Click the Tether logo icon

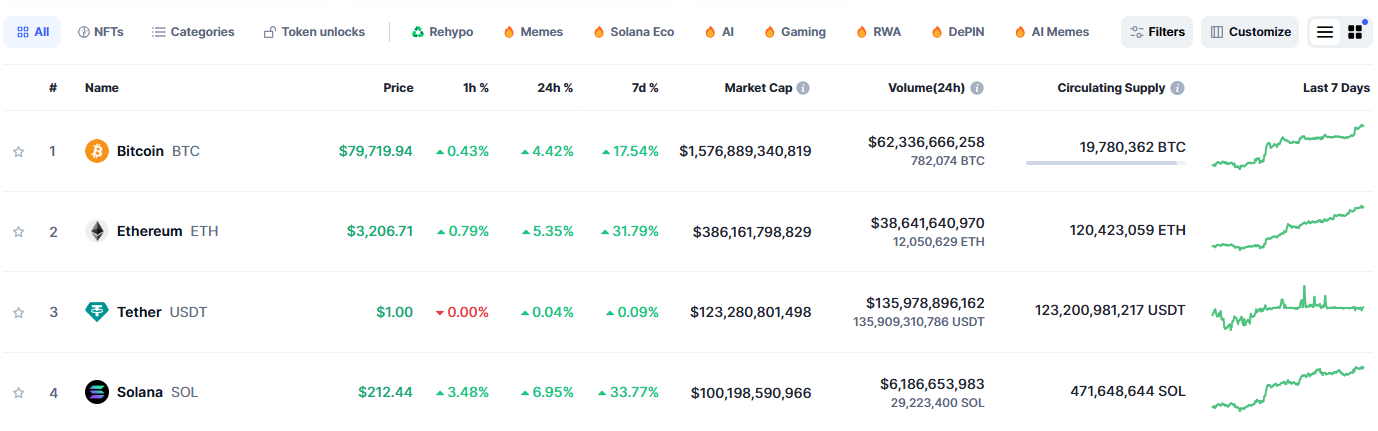point(97,312)
